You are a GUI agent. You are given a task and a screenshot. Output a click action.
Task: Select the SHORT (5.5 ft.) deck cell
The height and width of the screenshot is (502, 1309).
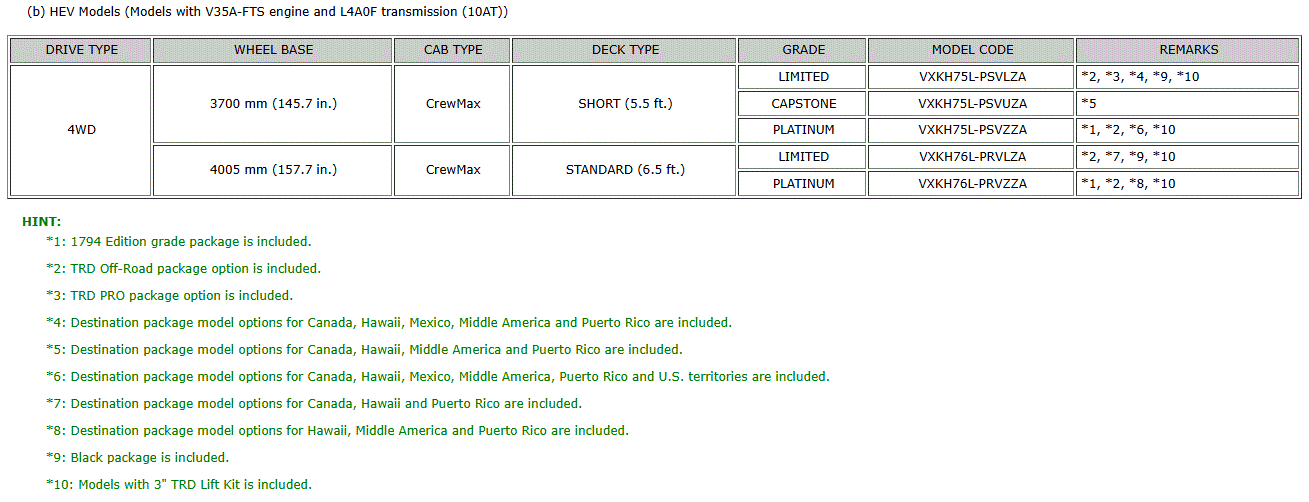coord(625,103)
